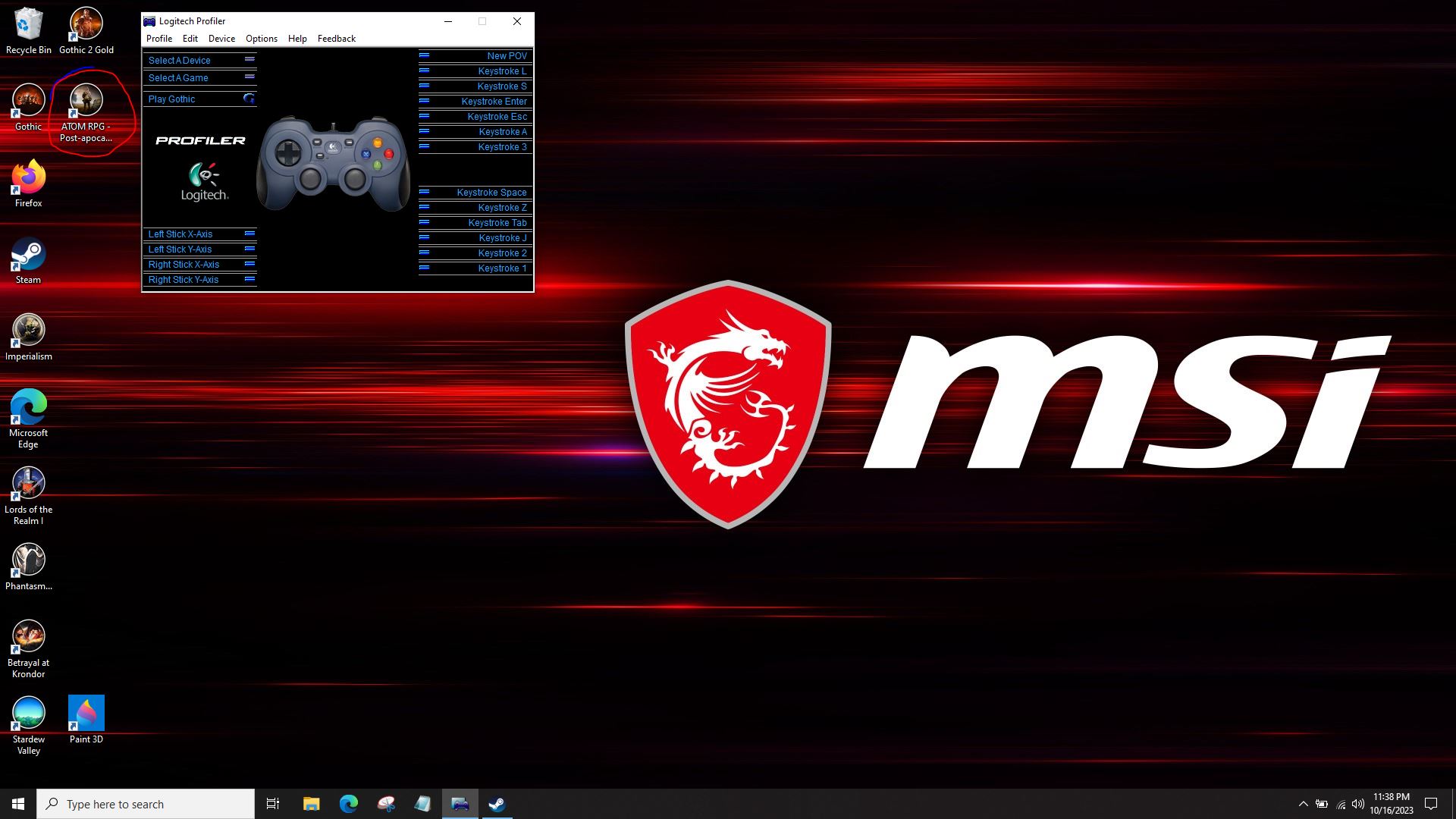Select the Imperialism desktop shortcut

tap(29, 337)
